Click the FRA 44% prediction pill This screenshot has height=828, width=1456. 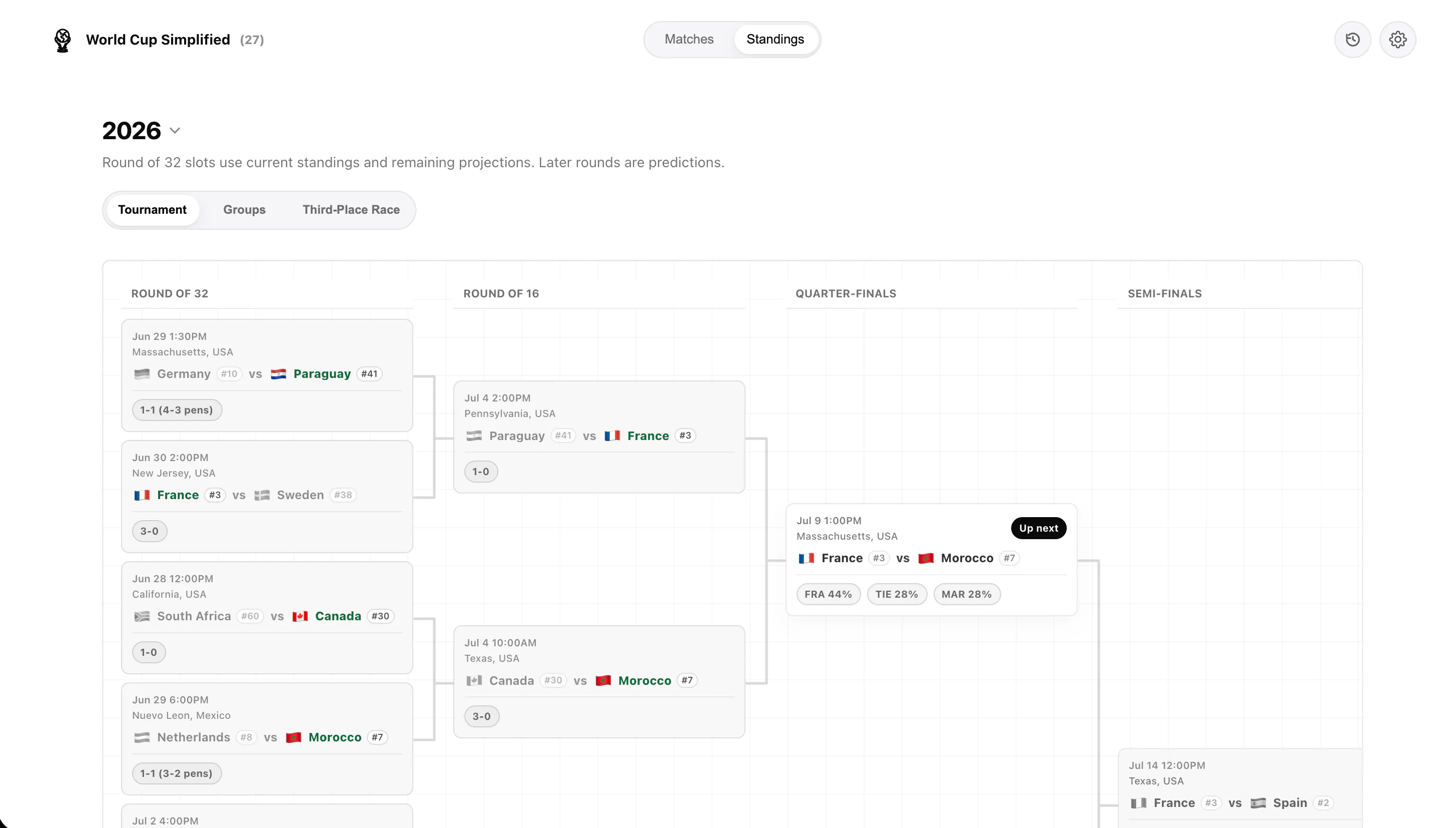click(x=828, y=594)
